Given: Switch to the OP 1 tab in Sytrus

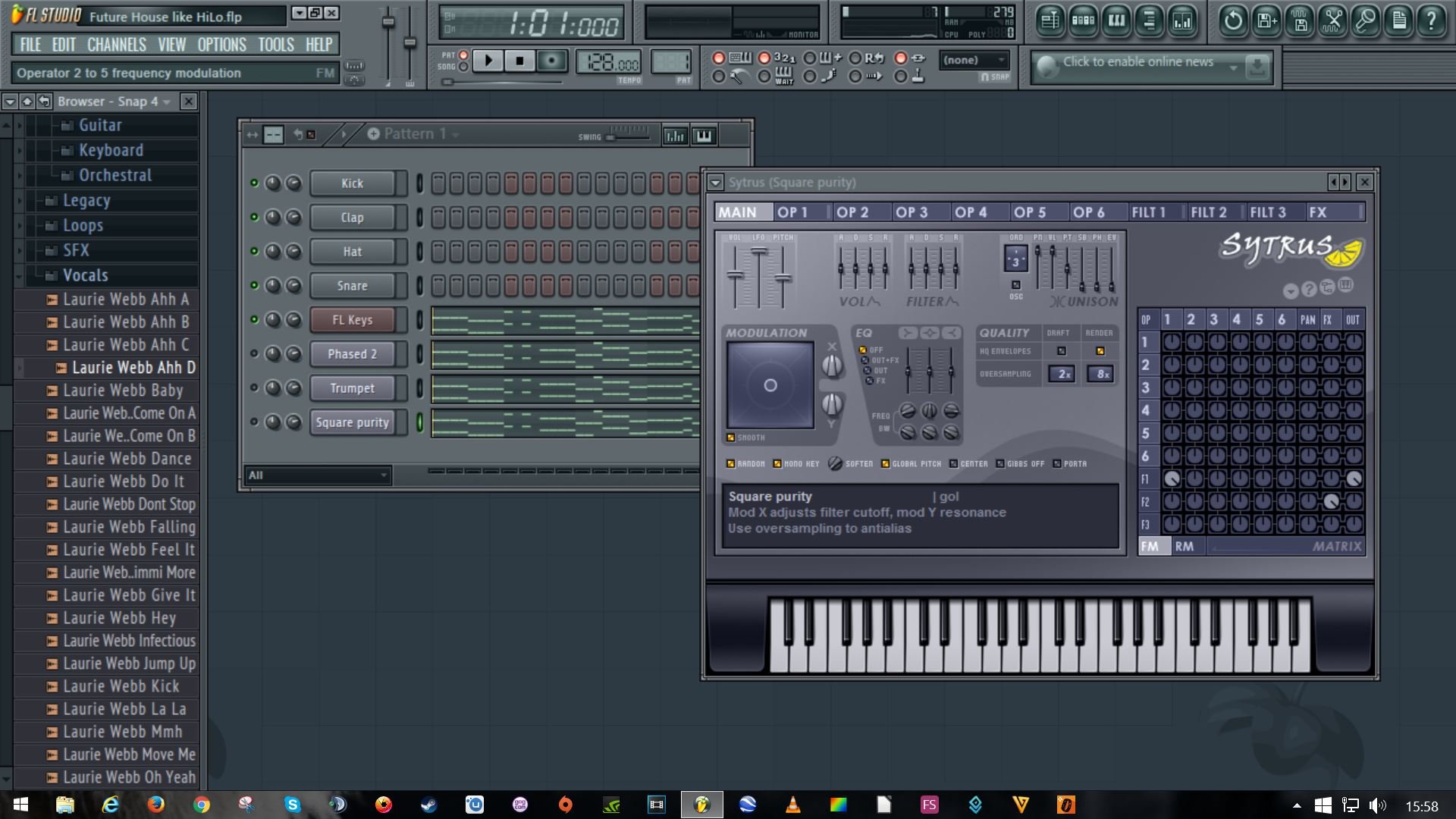Looking at the screenshot, I should (x=802, y=212).
